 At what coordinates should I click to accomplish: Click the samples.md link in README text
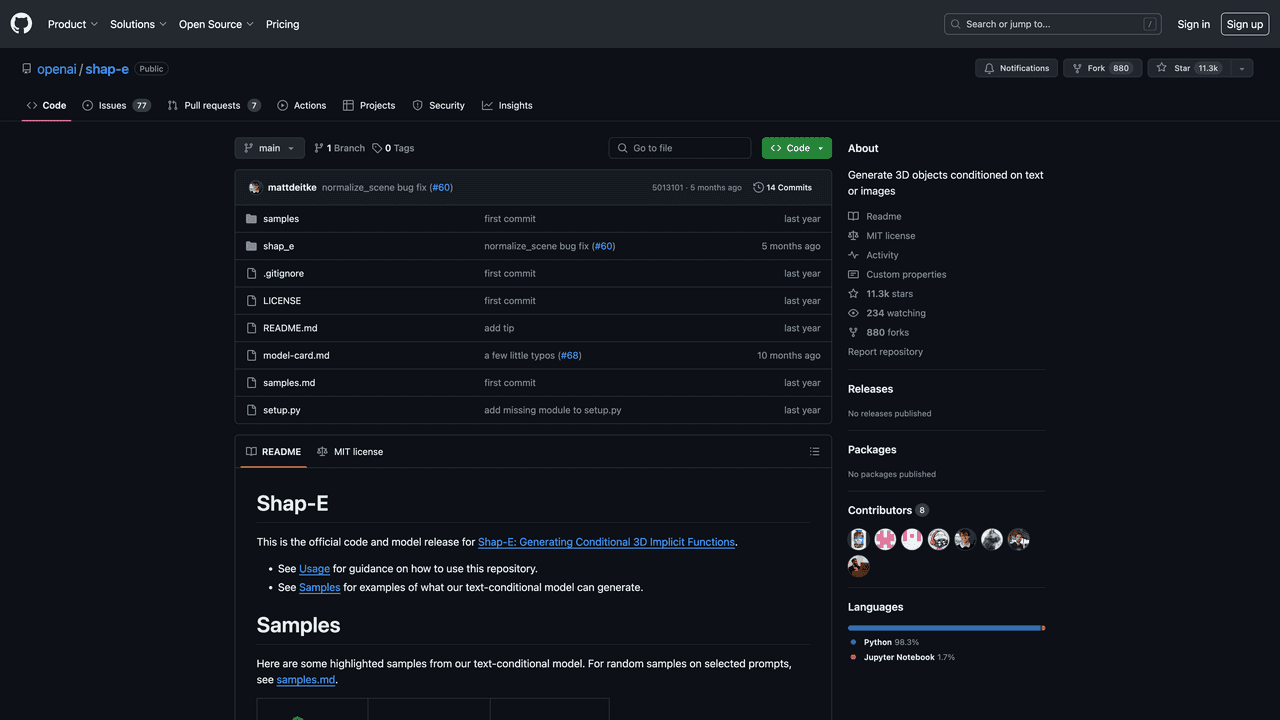[306, 680]
